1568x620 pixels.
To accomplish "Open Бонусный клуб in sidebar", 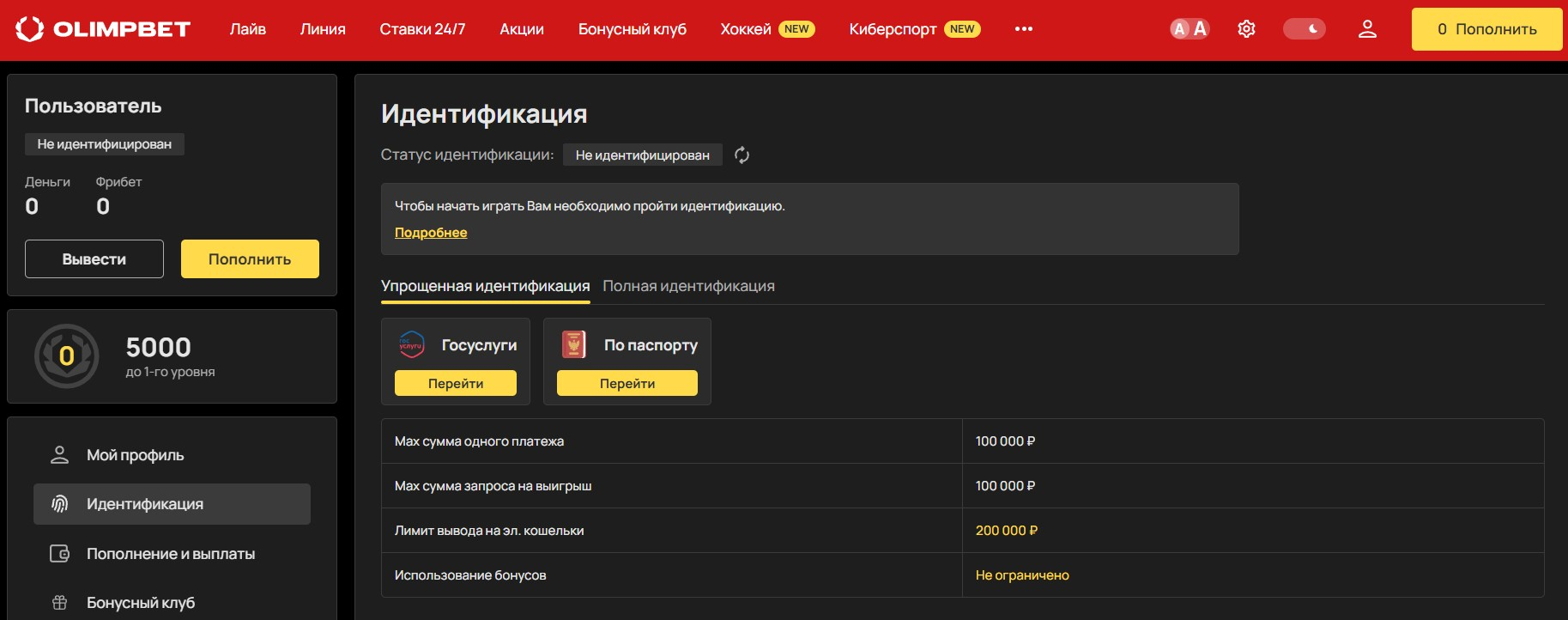I will [x=172, y=603].
